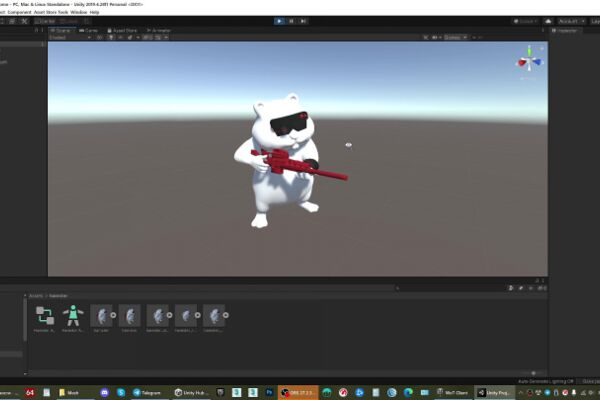
Task: Open the Animator tab
Action: [159, 30]
